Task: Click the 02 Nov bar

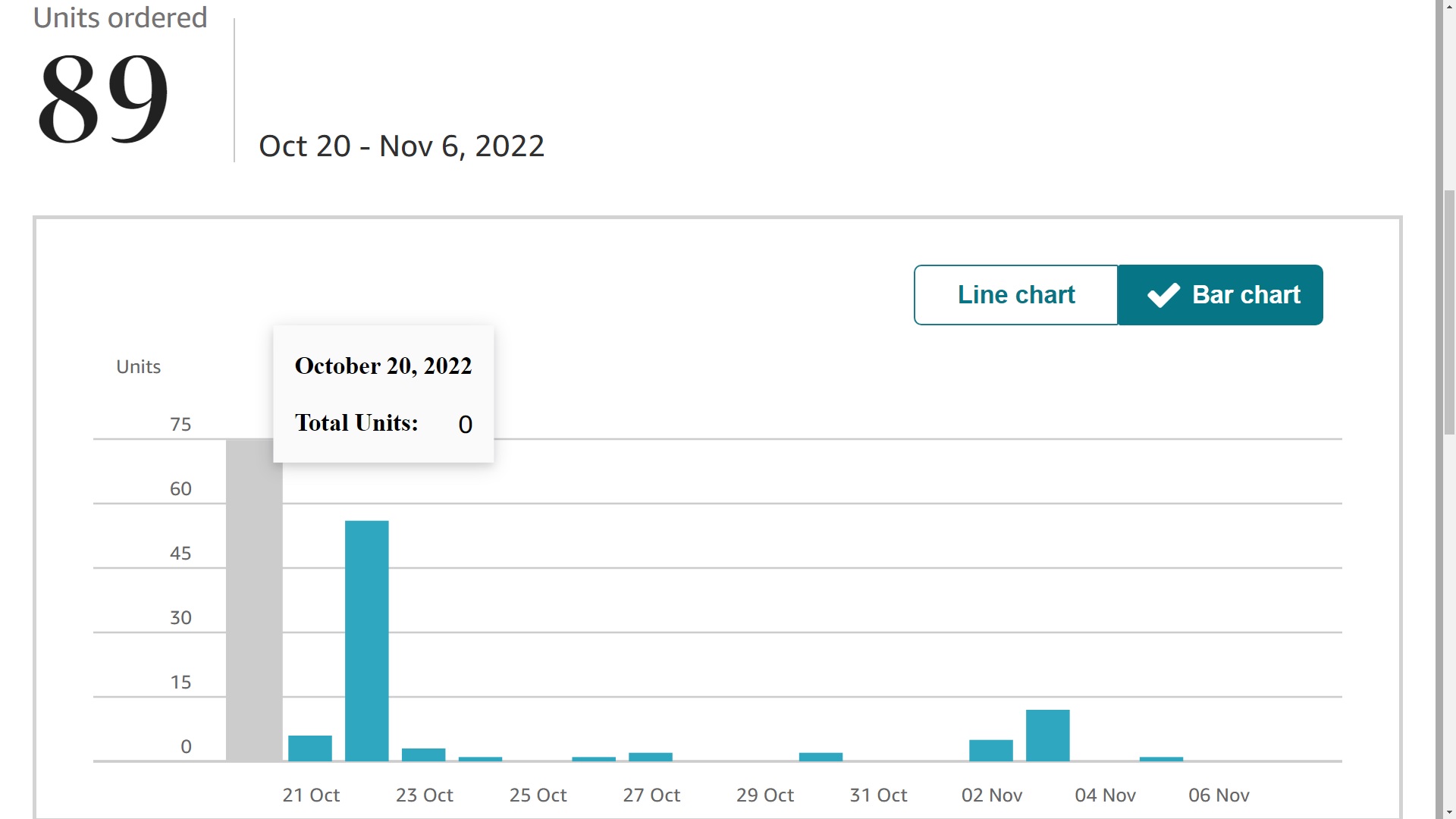Action: pos(991,751)
